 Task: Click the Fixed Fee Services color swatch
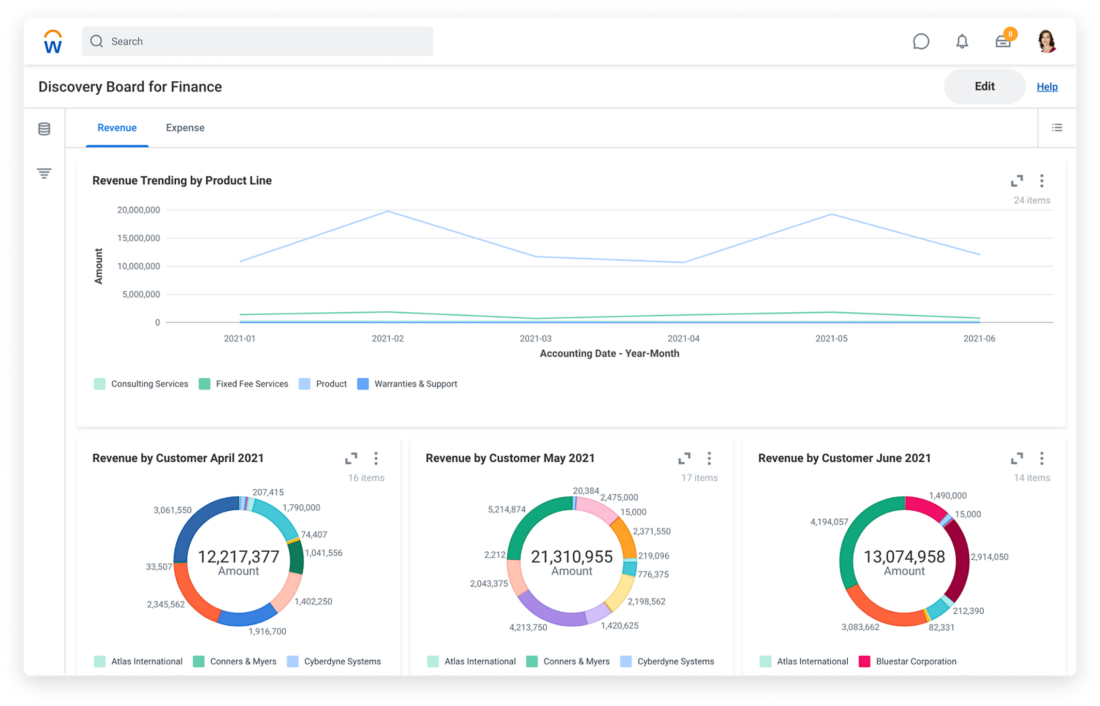click(203, 383)
